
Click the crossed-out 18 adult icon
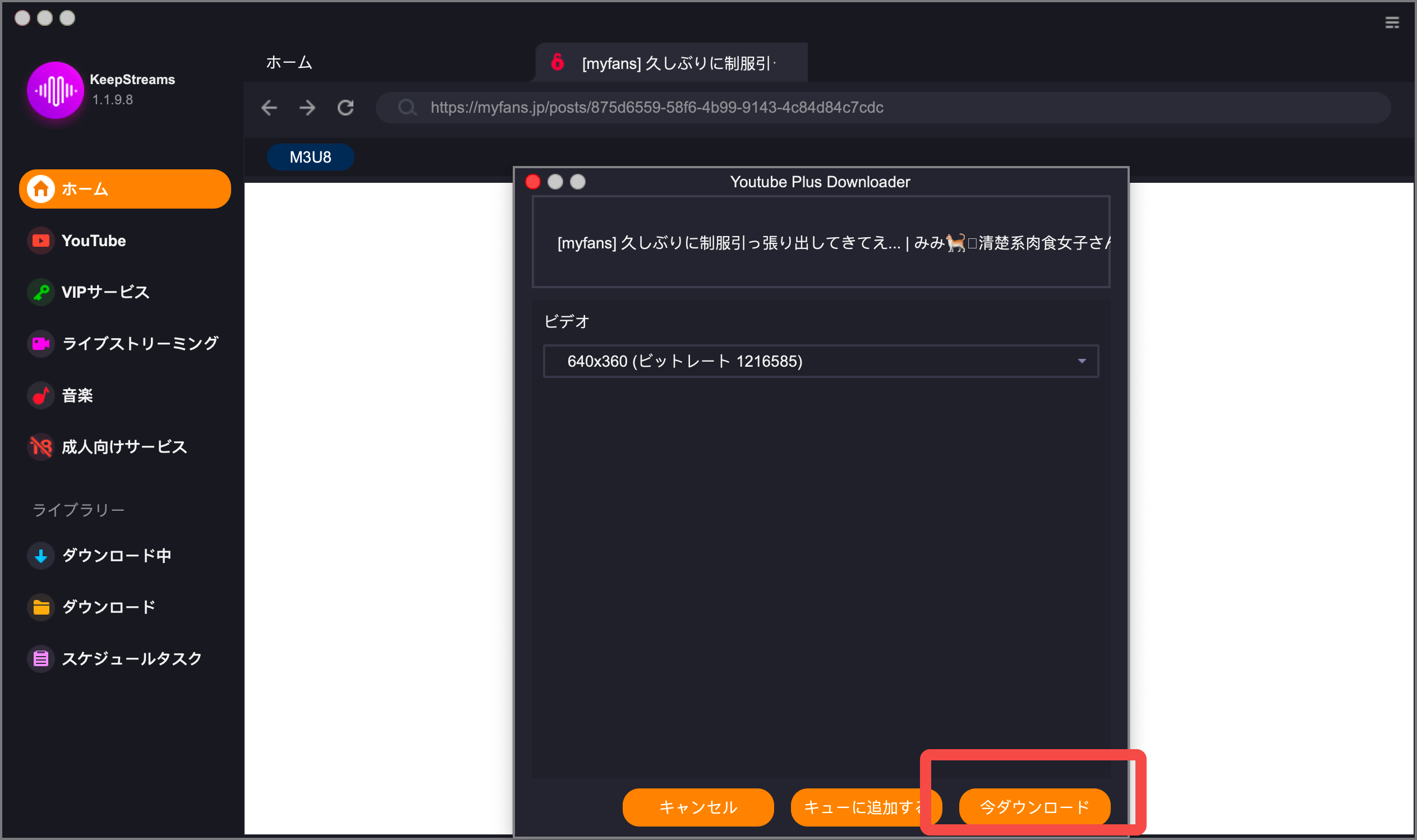click(41, 447)
